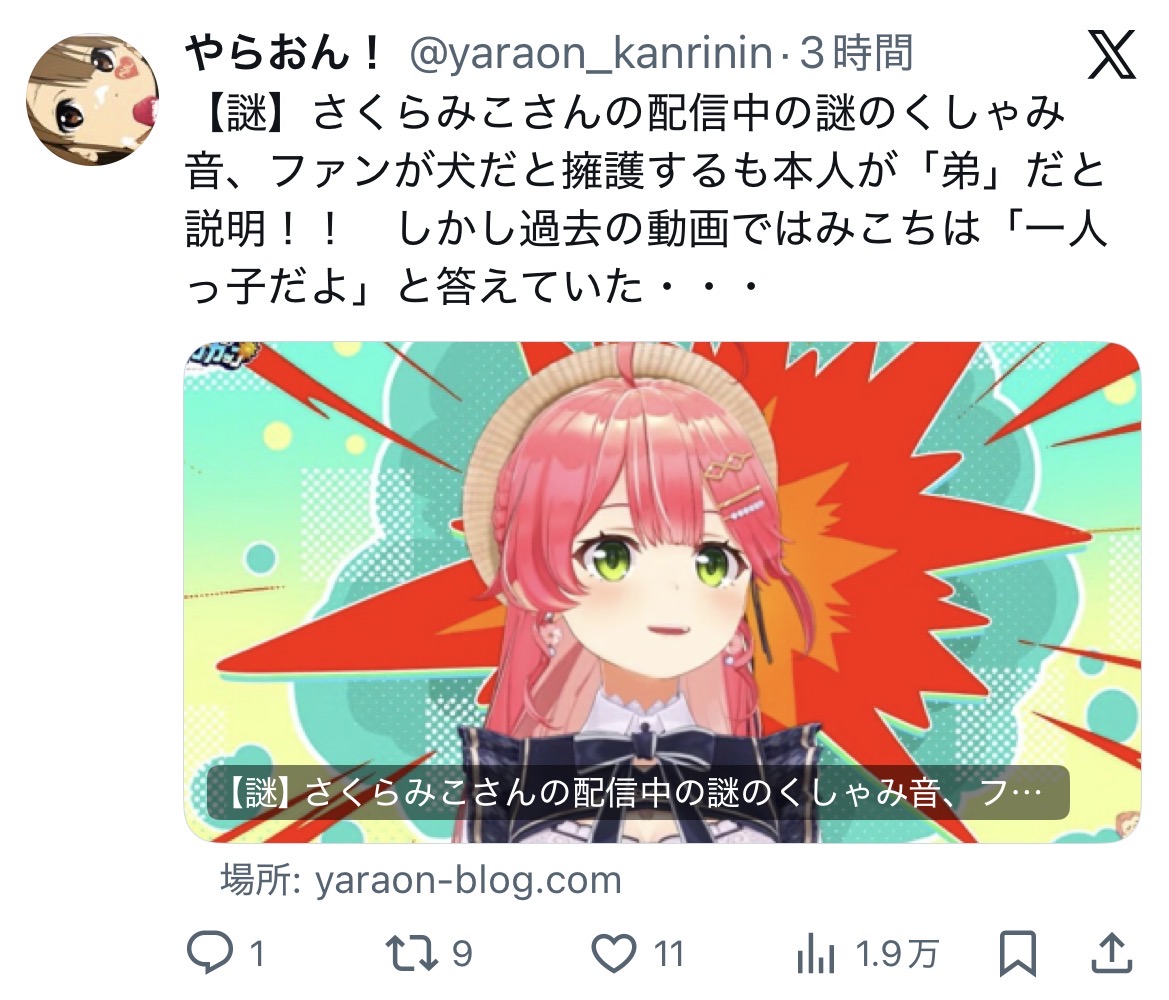Viewport: 1169px width, 1000px height.
Task: Click the like count 11
Action: pyautogui.click(x=669, y=954)
